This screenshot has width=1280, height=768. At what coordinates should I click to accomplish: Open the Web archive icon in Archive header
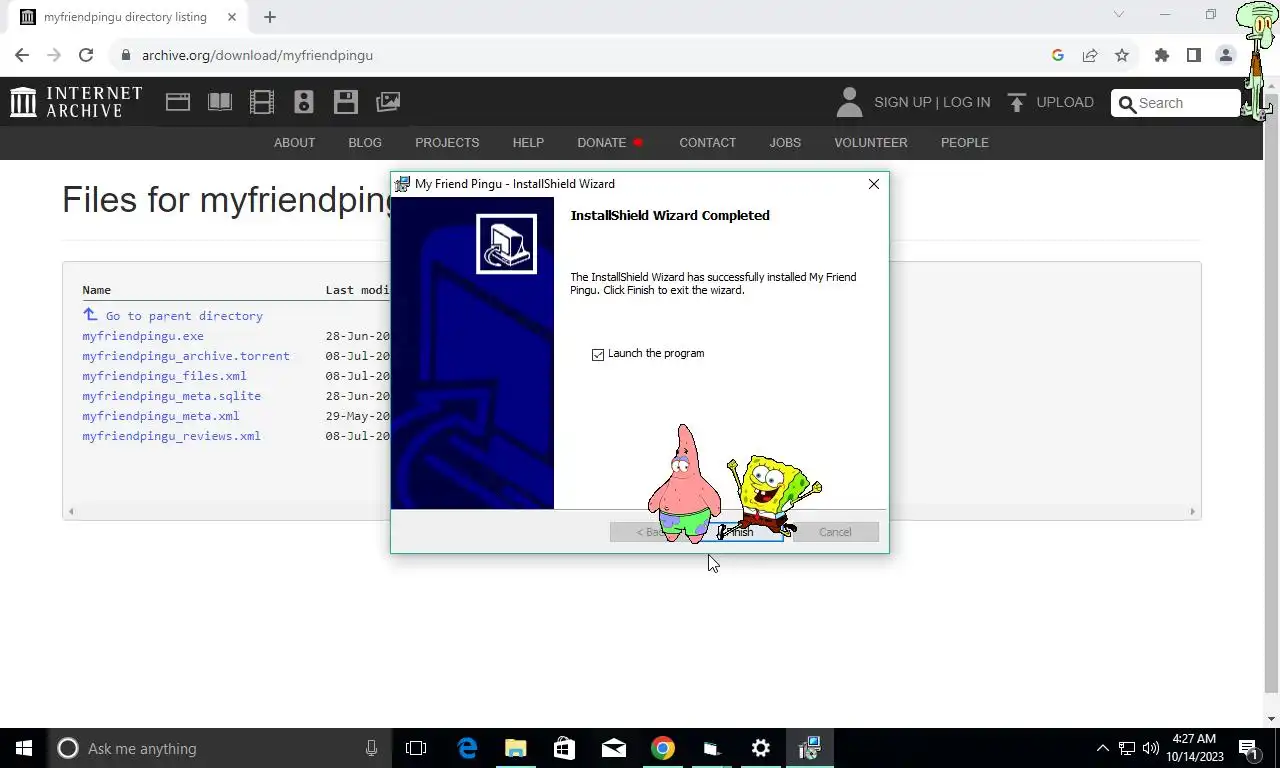pos(178,102)
